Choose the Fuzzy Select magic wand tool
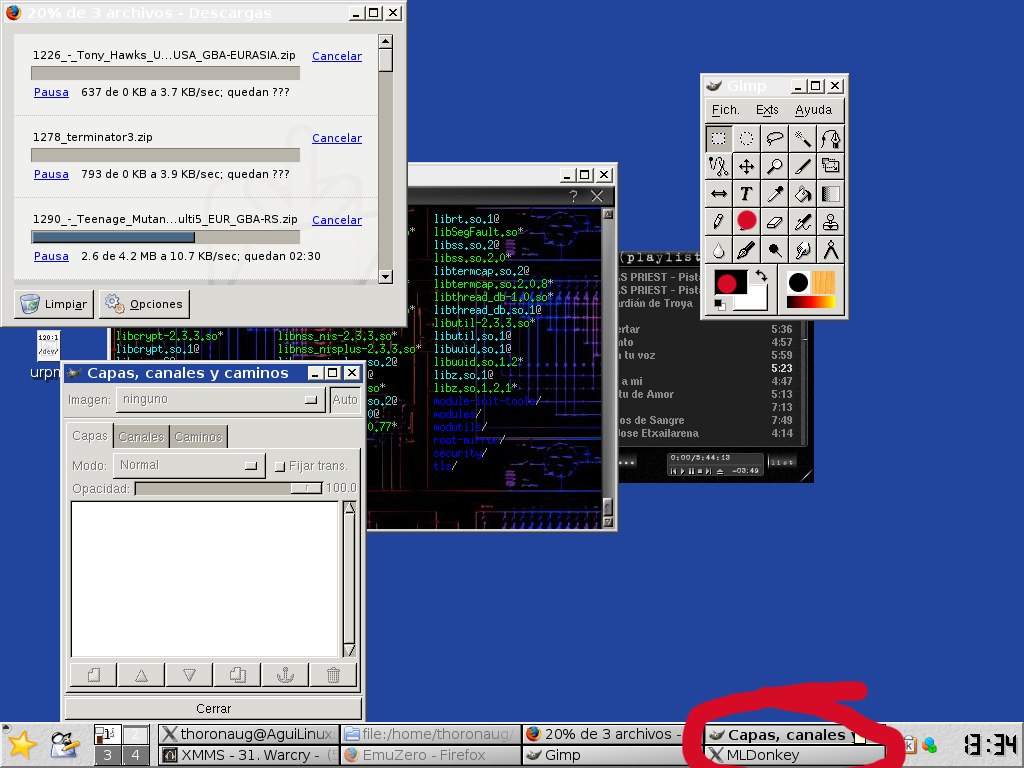 click(x=803, y=138)
